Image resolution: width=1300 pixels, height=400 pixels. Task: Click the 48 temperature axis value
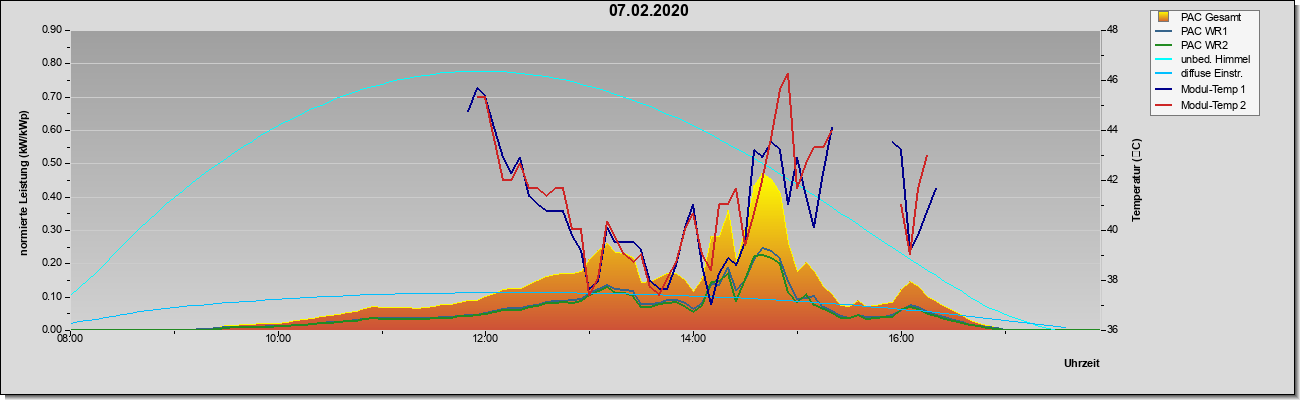(1110, 30)
